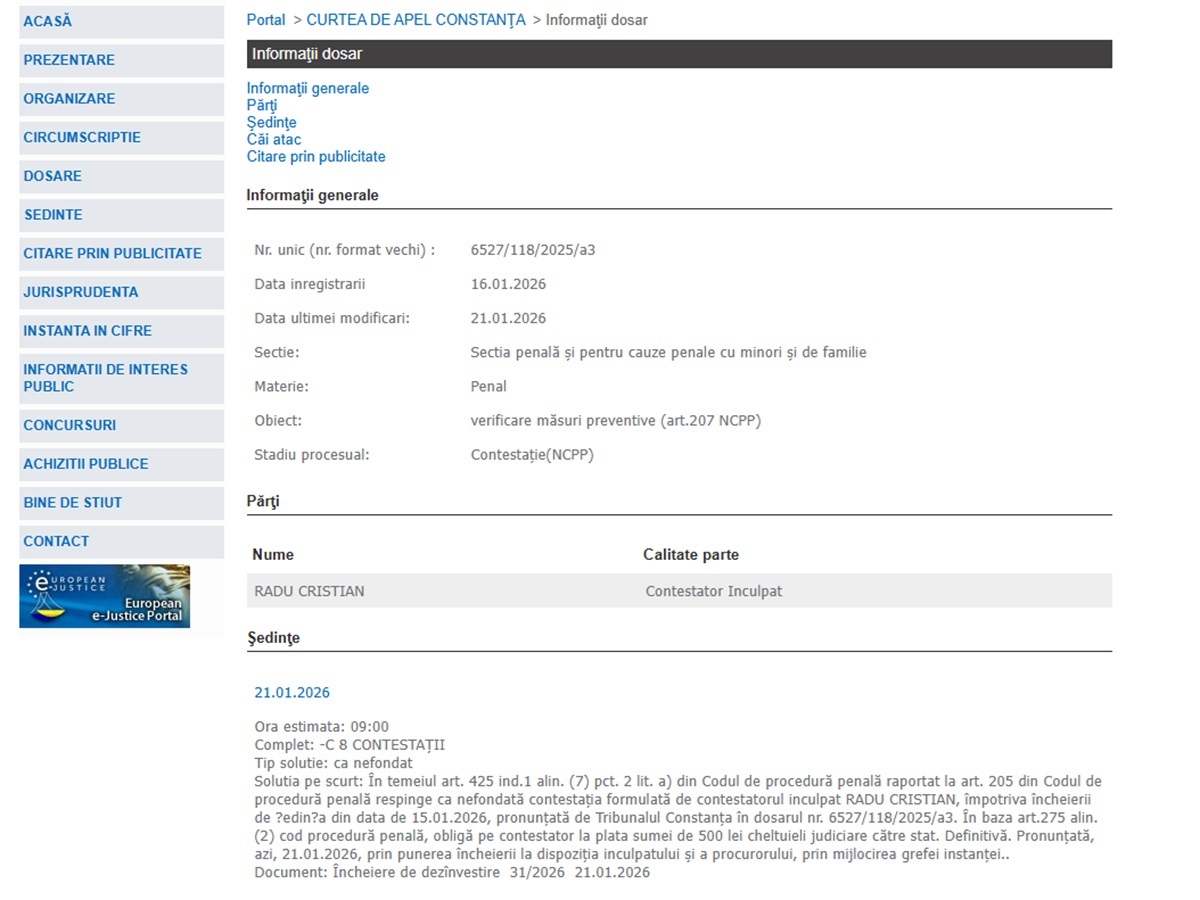
Task: Open the European e-Justice Portal banner
Action: tap(104, 596)
